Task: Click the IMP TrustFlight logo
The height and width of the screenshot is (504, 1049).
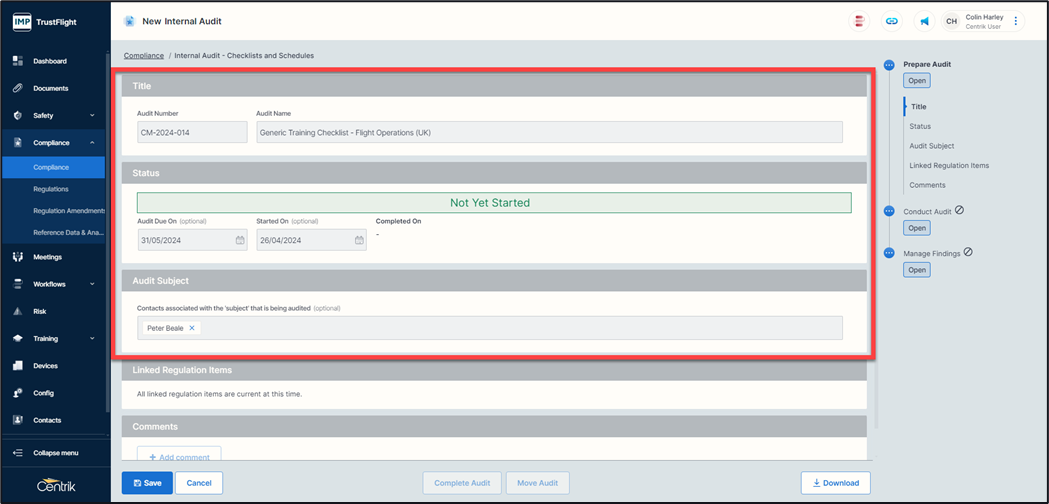Action: pyautogui.click(x=45, y=22)
